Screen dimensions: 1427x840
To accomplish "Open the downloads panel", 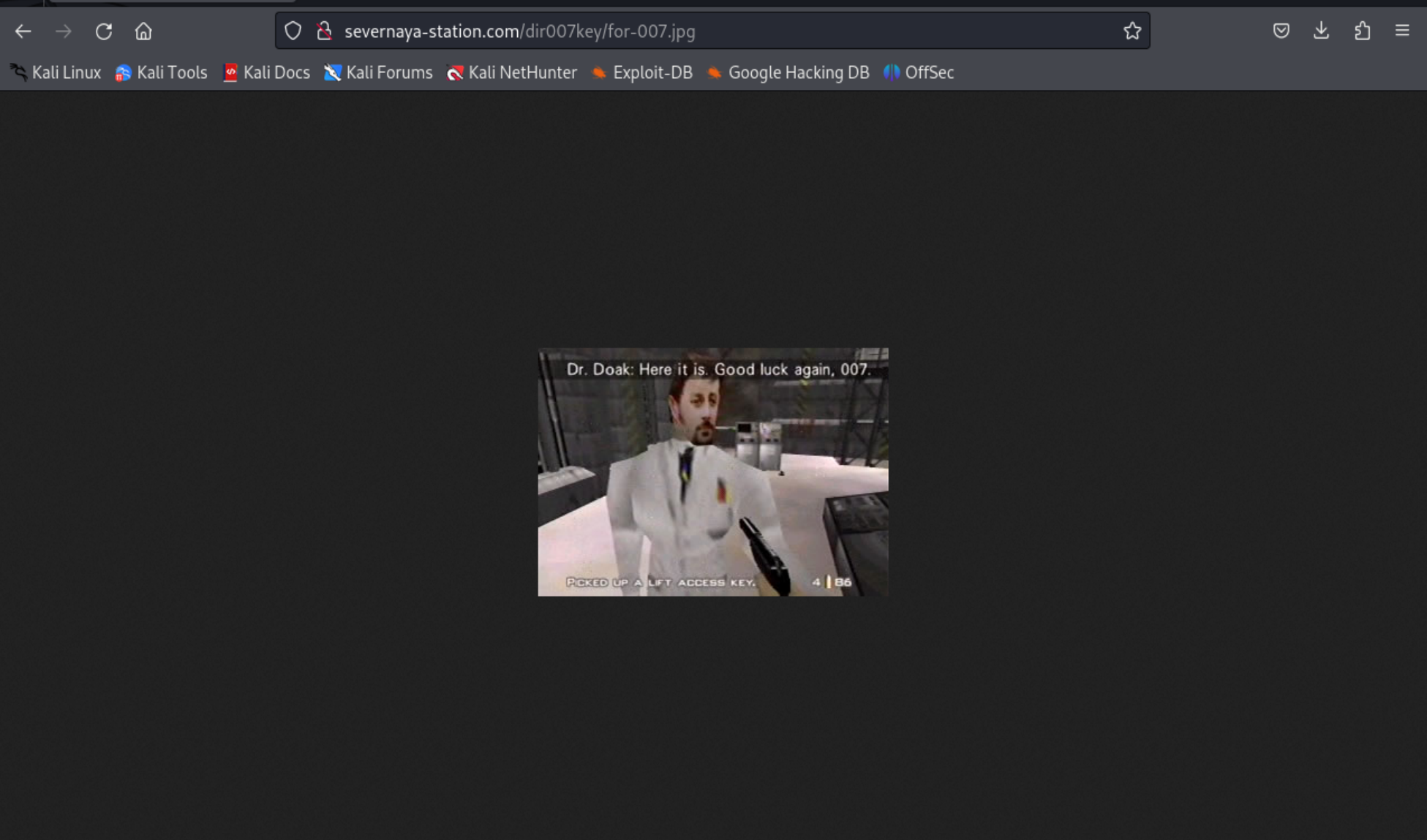I will coord(1321,31).
